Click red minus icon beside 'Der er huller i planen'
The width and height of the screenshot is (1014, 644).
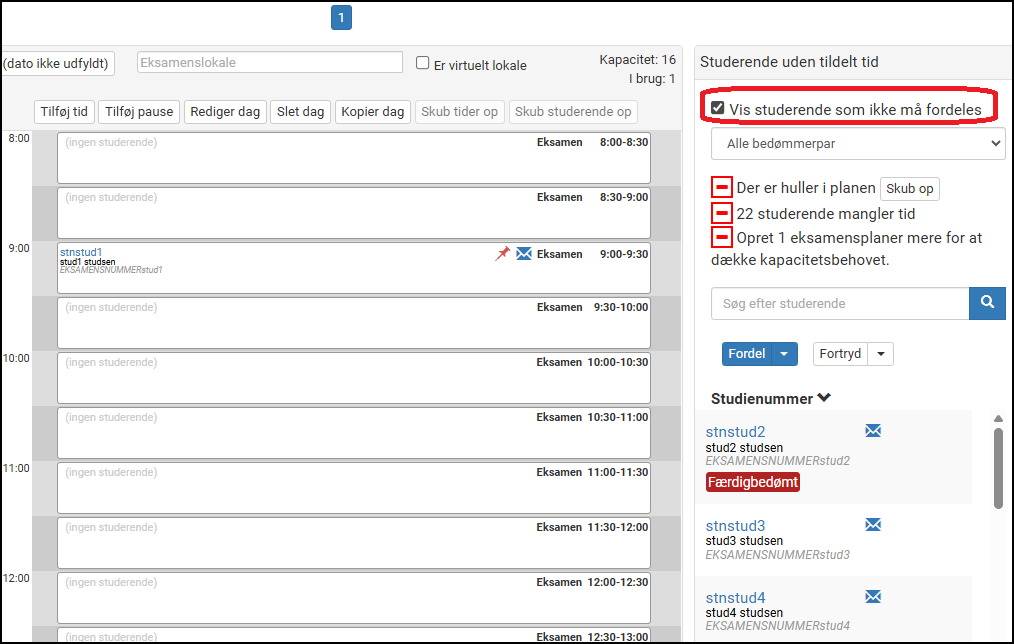pos(721,188)
